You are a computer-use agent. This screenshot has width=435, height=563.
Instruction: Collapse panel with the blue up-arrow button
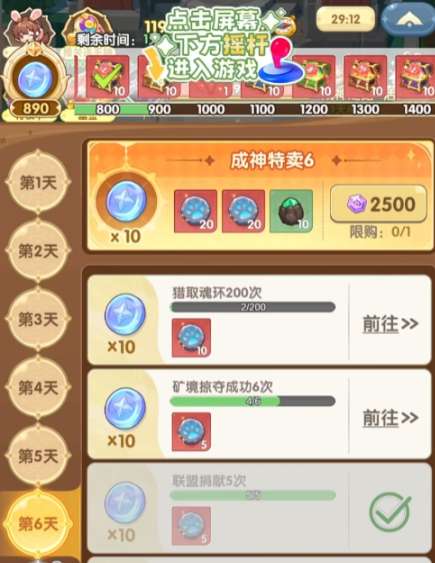pos(408,19)
